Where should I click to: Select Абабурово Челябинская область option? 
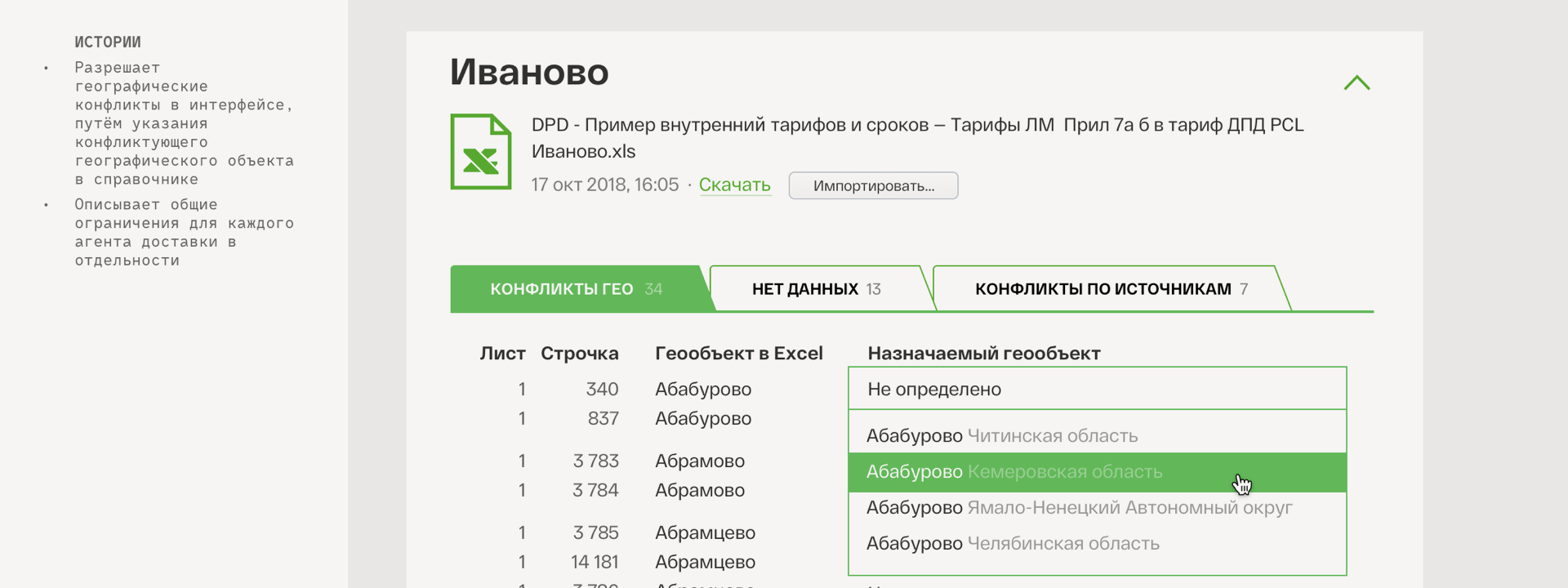[x=1012, y=544]
